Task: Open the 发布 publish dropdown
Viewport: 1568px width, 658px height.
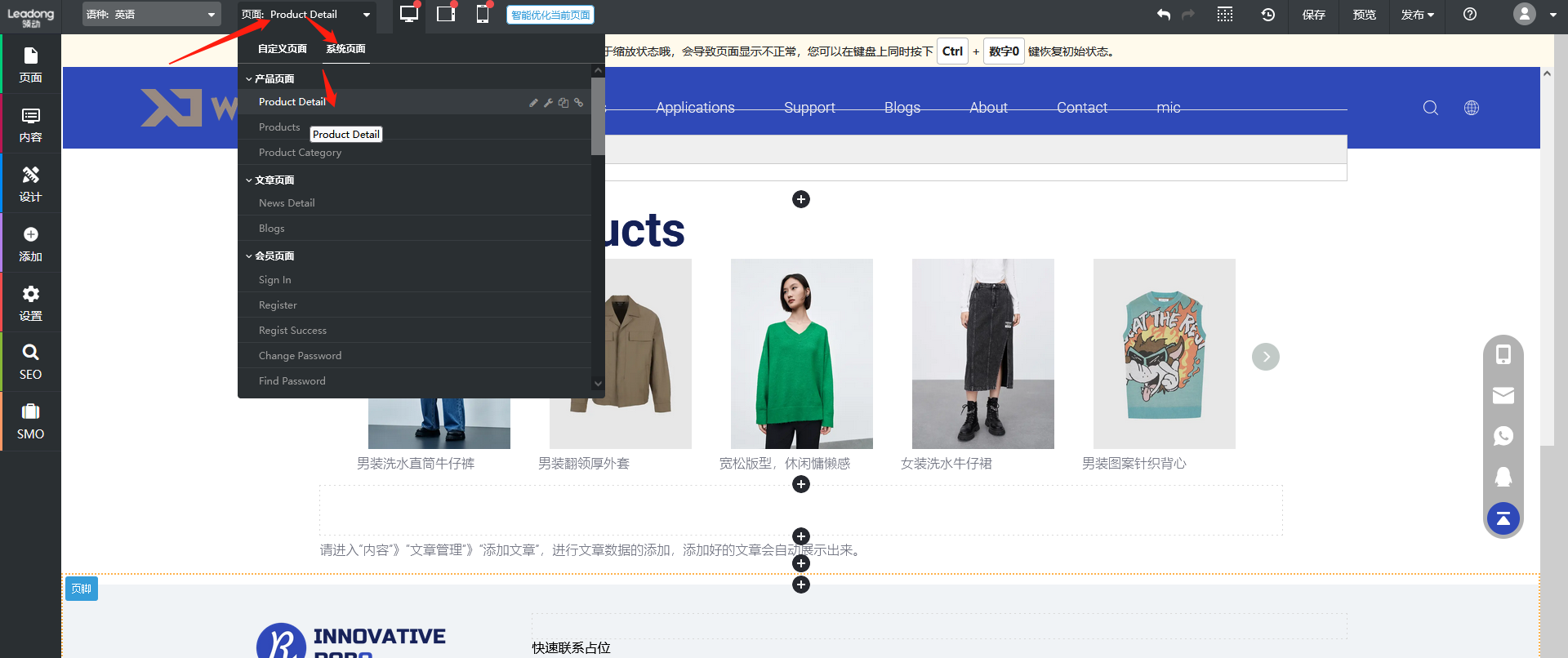Action: coord(1418,14)
